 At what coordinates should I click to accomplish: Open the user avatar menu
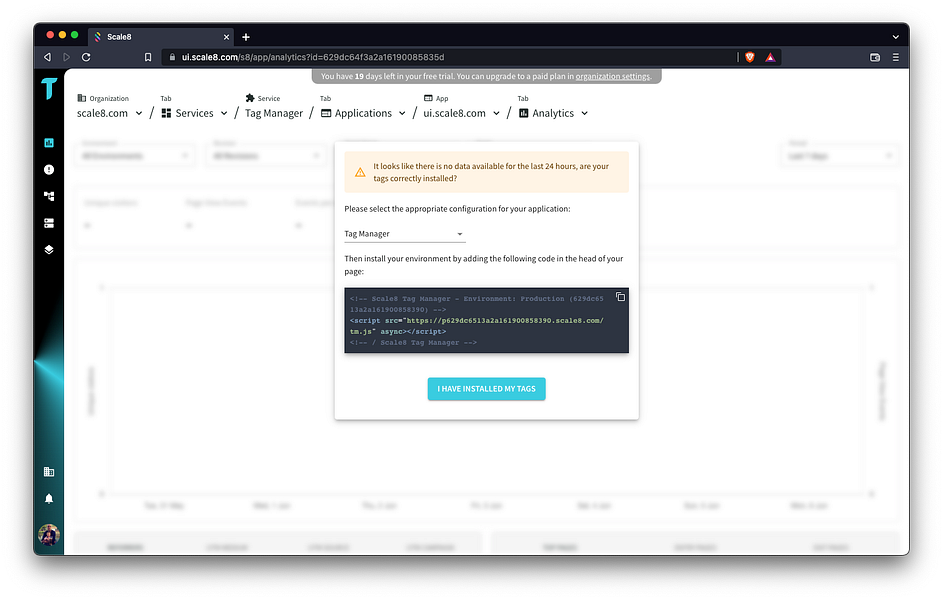pos(49,534)
